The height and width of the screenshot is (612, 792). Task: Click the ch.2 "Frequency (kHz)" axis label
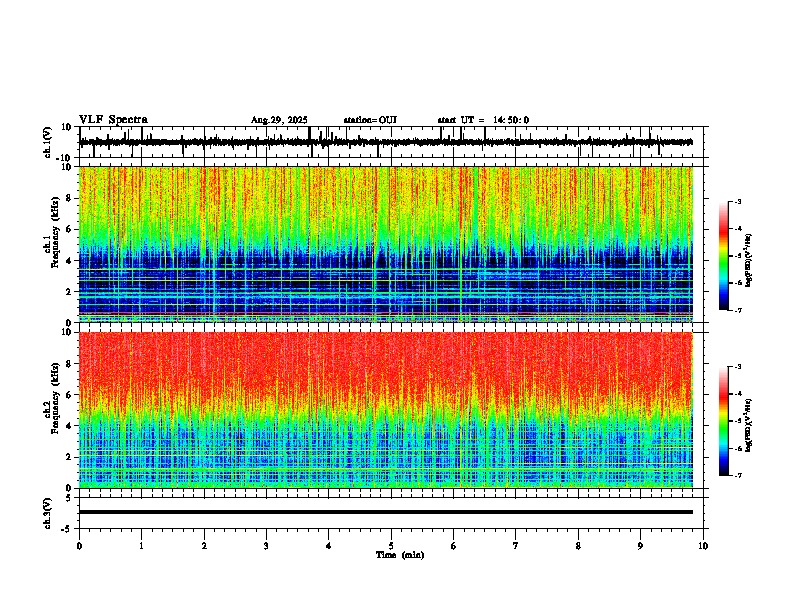click(55, 398)
